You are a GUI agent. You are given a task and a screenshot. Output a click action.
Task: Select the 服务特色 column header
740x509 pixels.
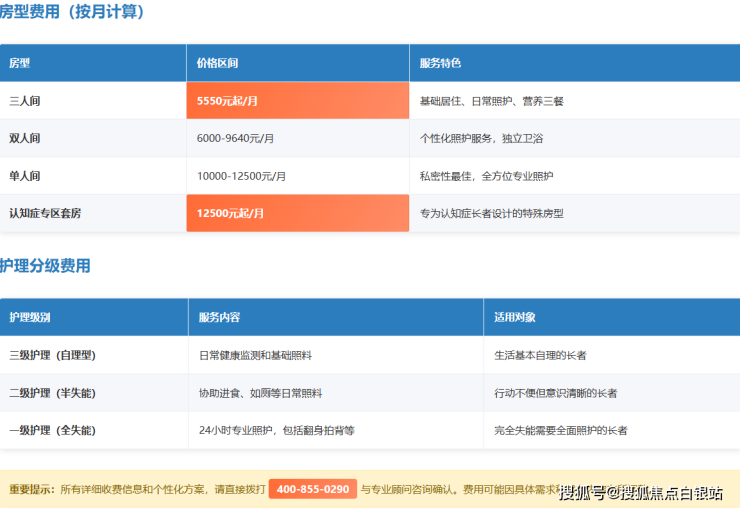[x=440, y=63]
